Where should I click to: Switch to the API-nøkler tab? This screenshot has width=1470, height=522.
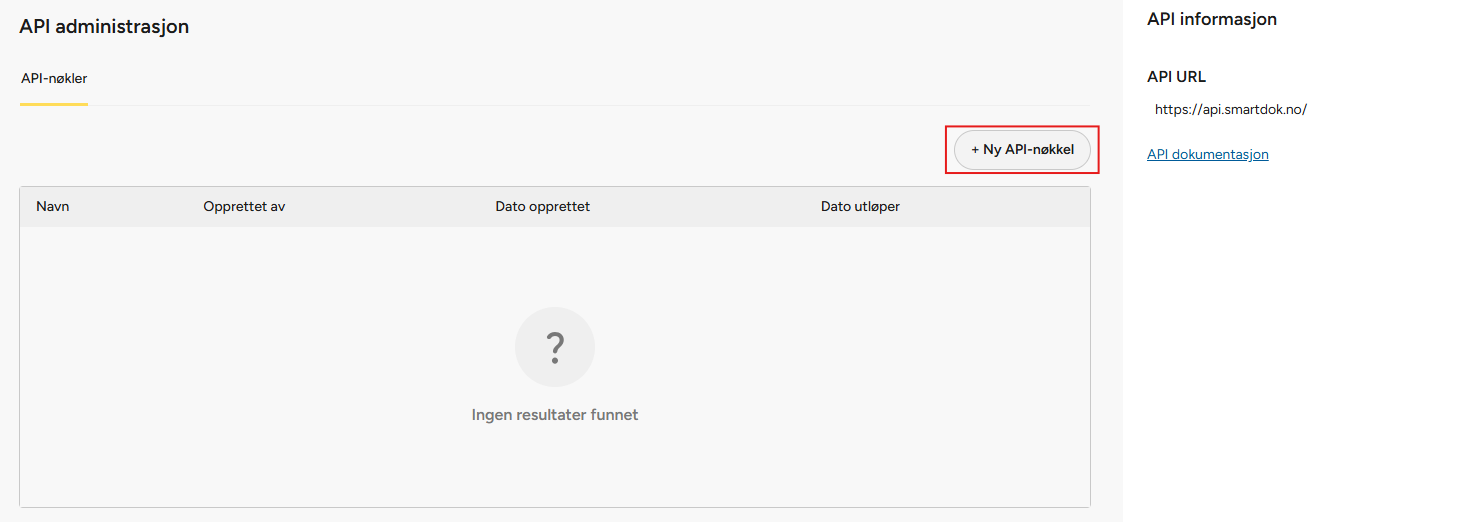click(x=54, y=78)
